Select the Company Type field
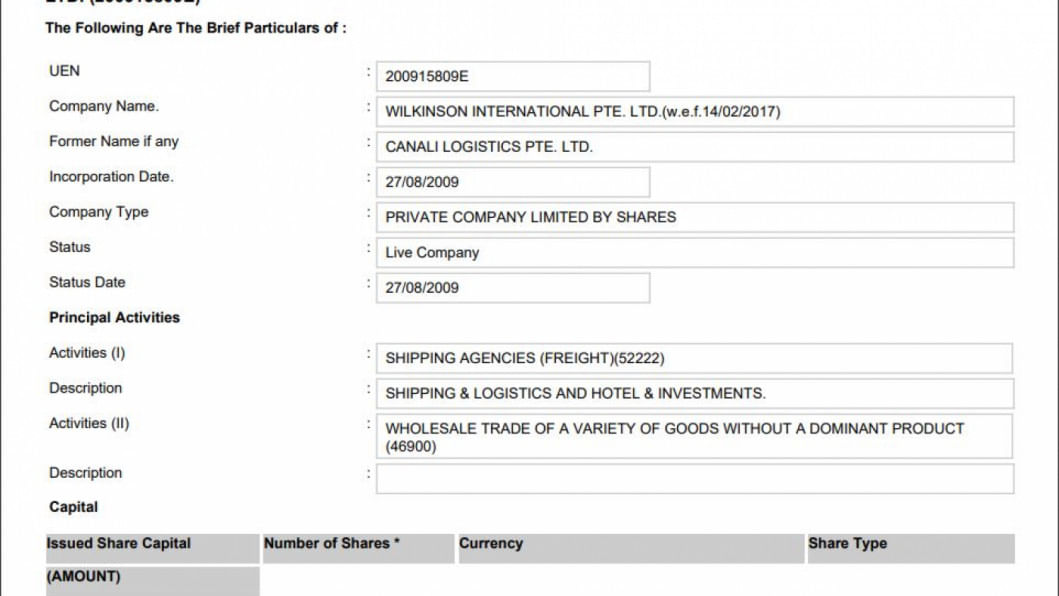The image size is (1059, 596). click(x=694, y=217)
